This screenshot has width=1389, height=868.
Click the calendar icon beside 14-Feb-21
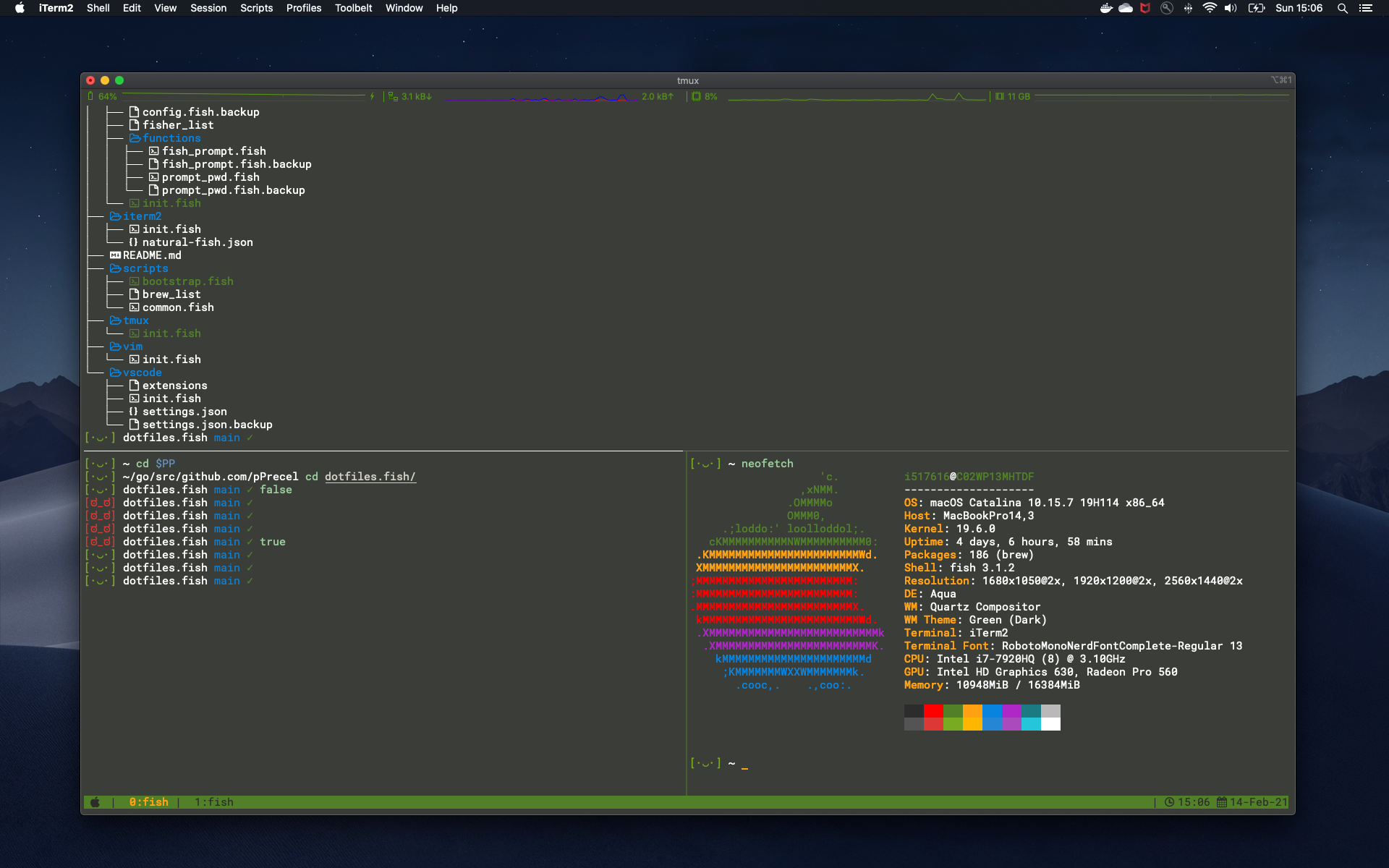coord(1221,802)
